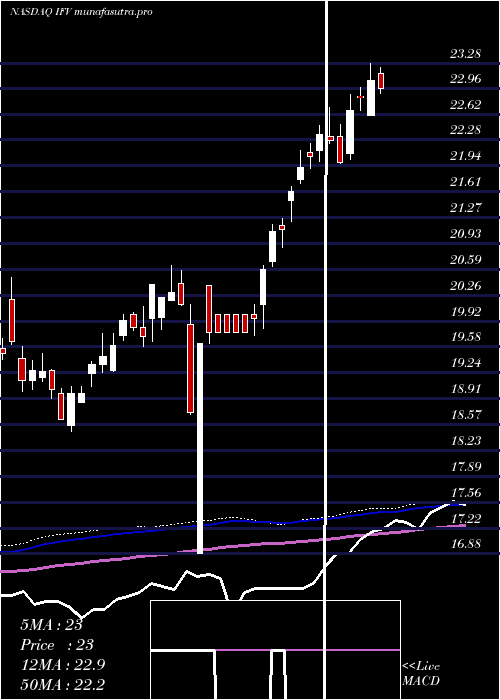Click the 18.23 price axis label

pyautogui.click(x=465, y=440)
